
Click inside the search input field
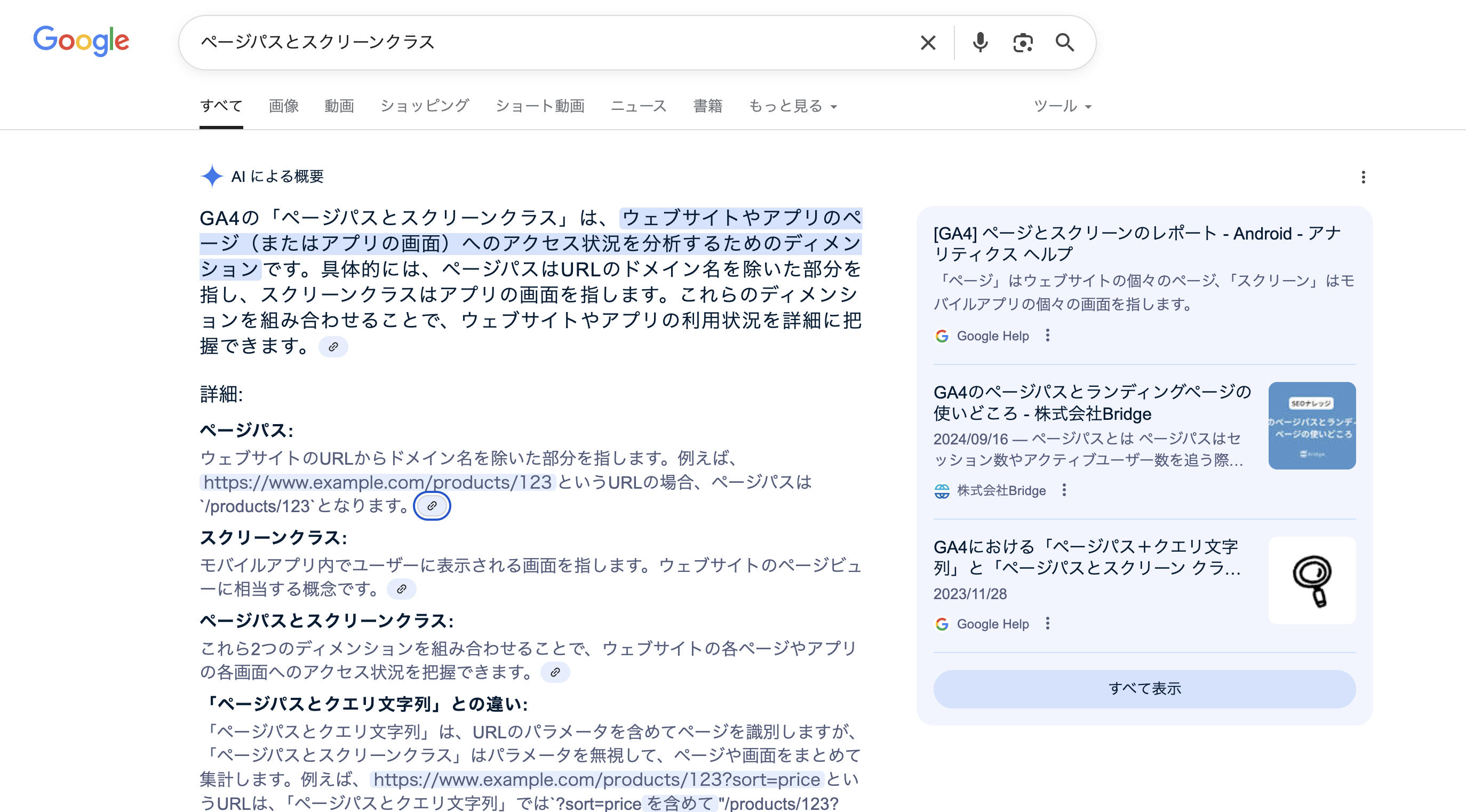[512, 42]
